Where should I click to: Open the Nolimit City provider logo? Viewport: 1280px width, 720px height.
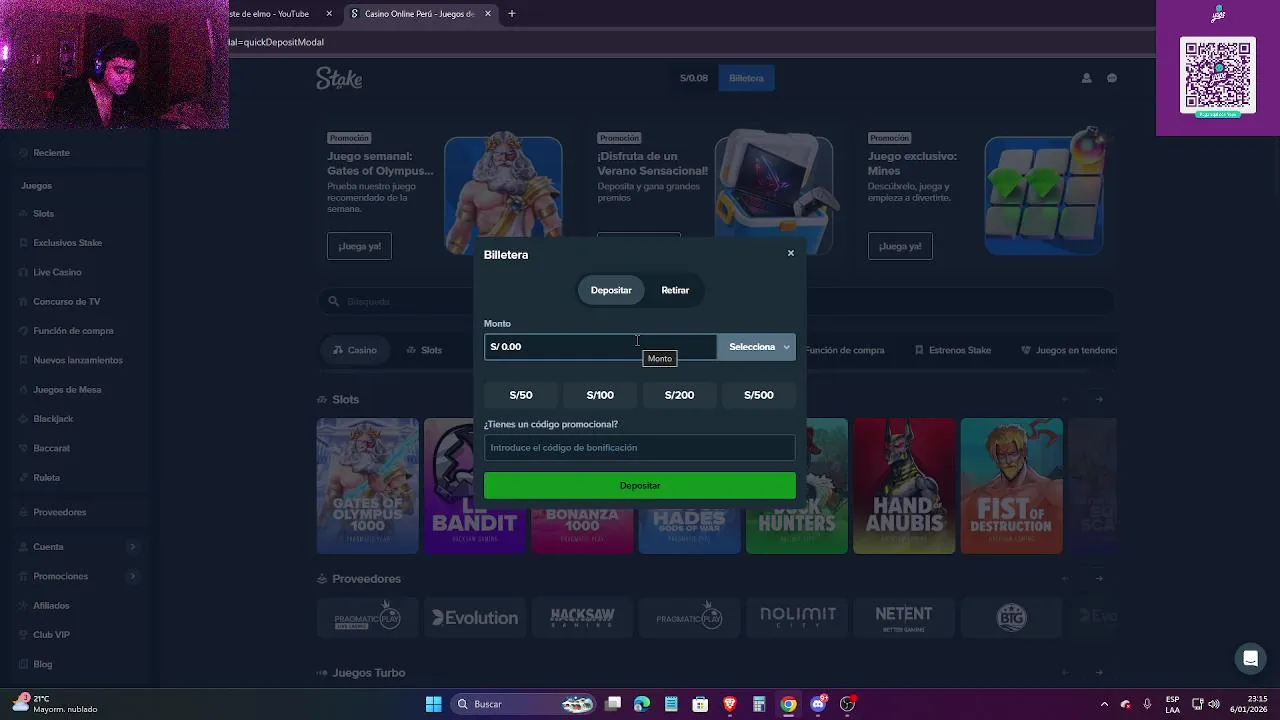point(797,618)
